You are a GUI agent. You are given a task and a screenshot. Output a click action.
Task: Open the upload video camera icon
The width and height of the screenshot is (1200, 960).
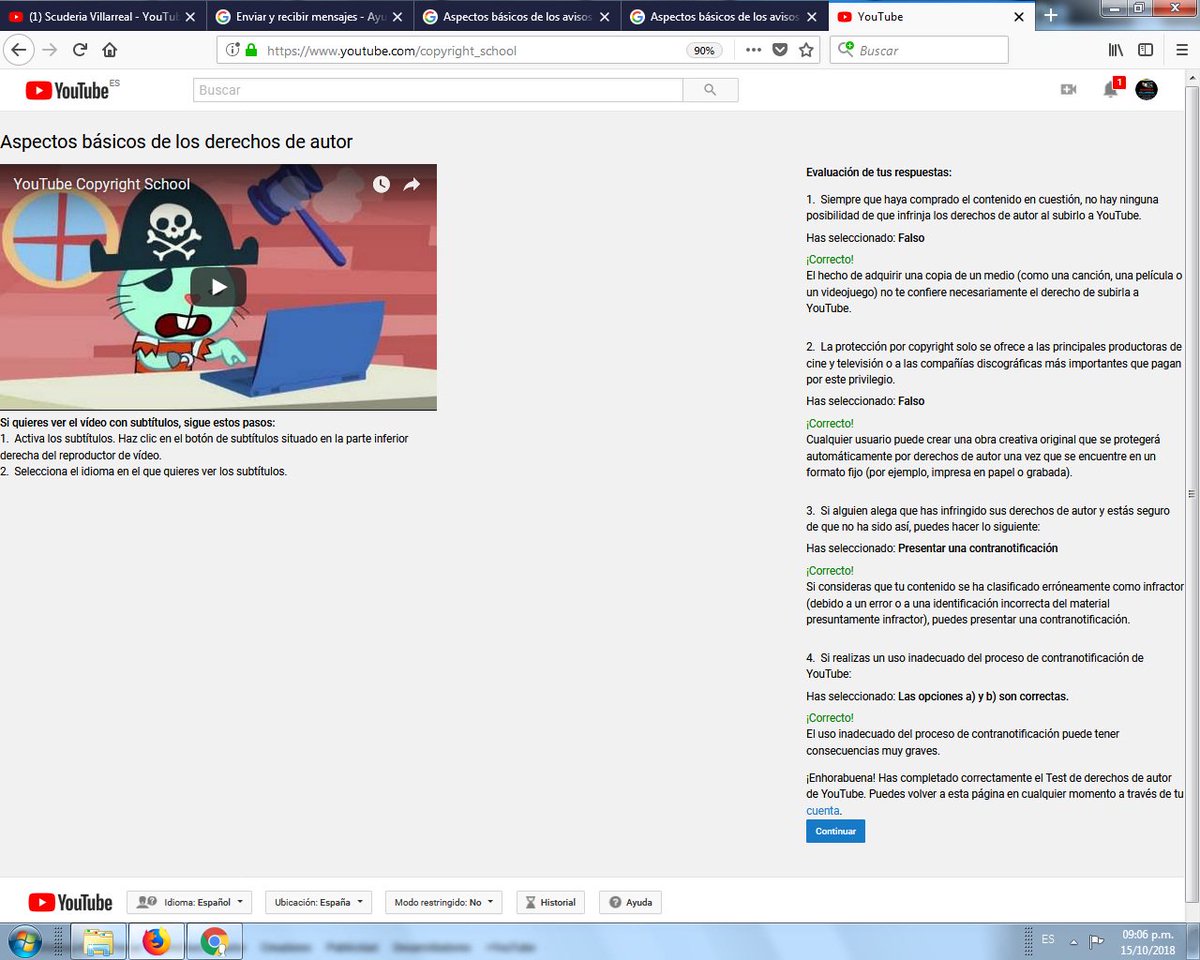click(1068, 90)
